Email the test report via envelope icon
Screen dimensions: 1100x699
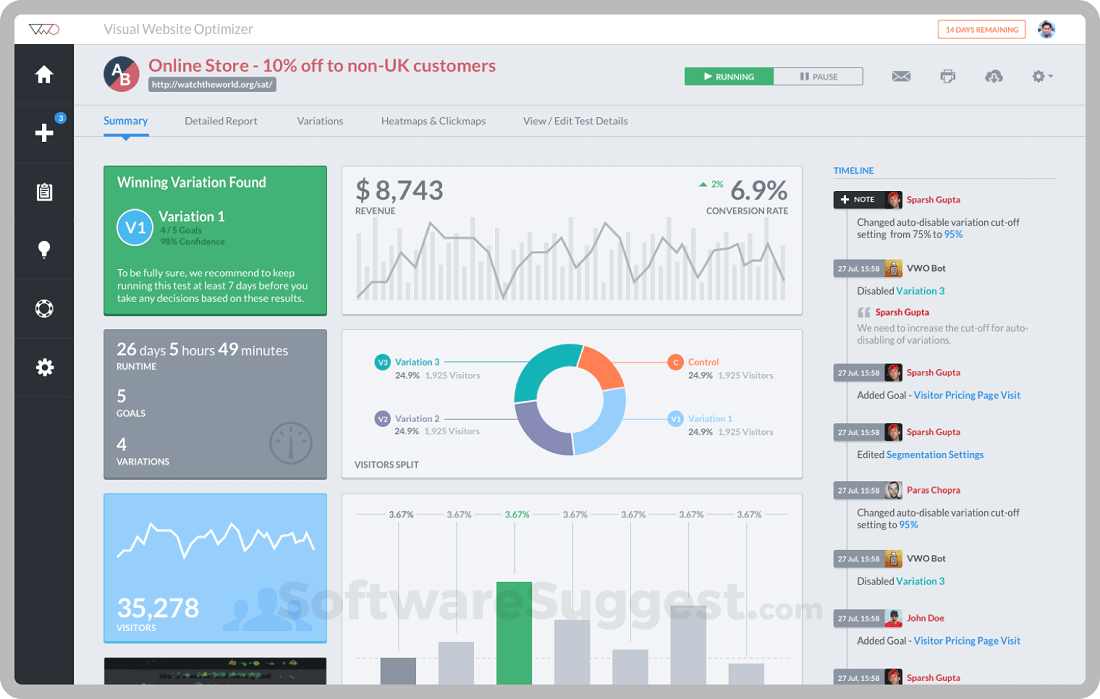tap(901, 75)
